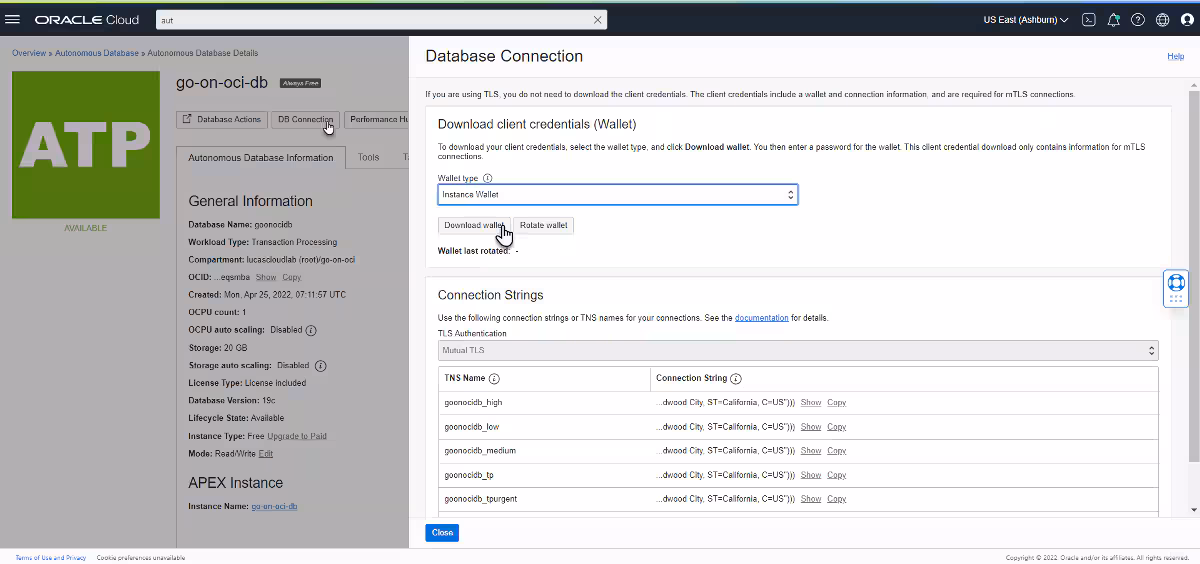
Task: Copy the goonocidb_high connection string
Action: coord(836,403)
